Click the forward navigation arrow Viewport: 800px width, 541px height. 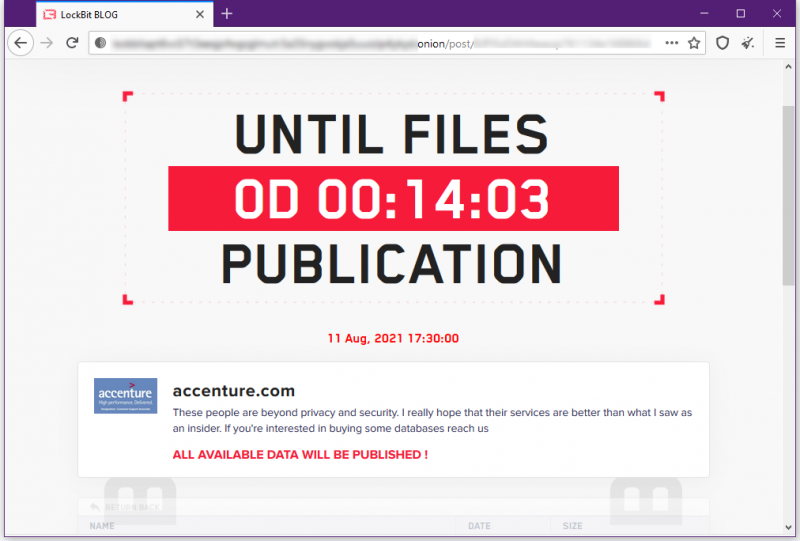click(46, 43)
